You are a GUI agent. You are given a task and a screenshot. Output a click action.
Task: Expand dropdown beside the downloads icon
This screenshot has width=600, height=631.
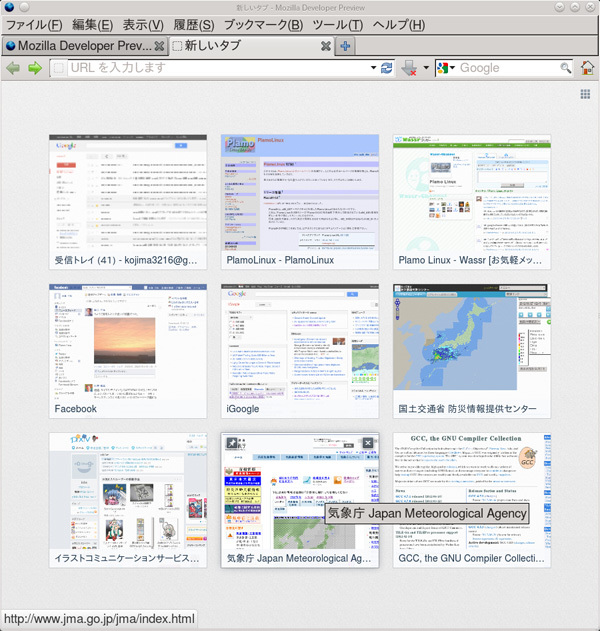click(x=426, y=68)
